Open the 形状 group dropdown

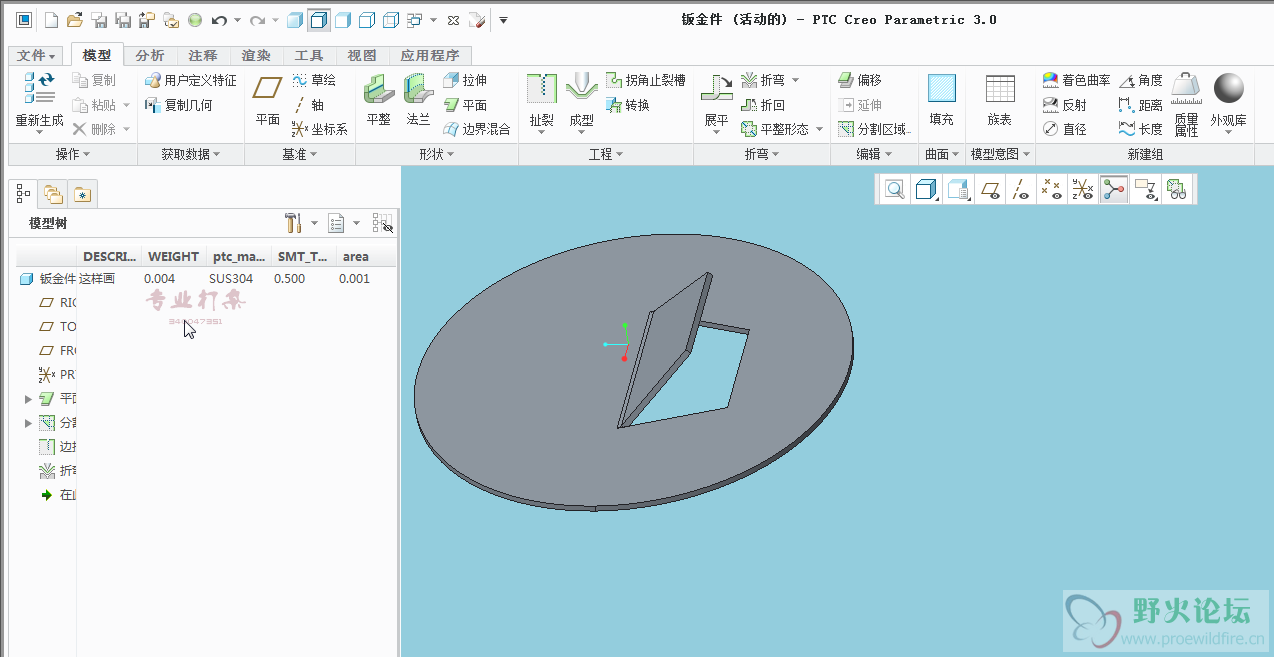coord(436,154)
